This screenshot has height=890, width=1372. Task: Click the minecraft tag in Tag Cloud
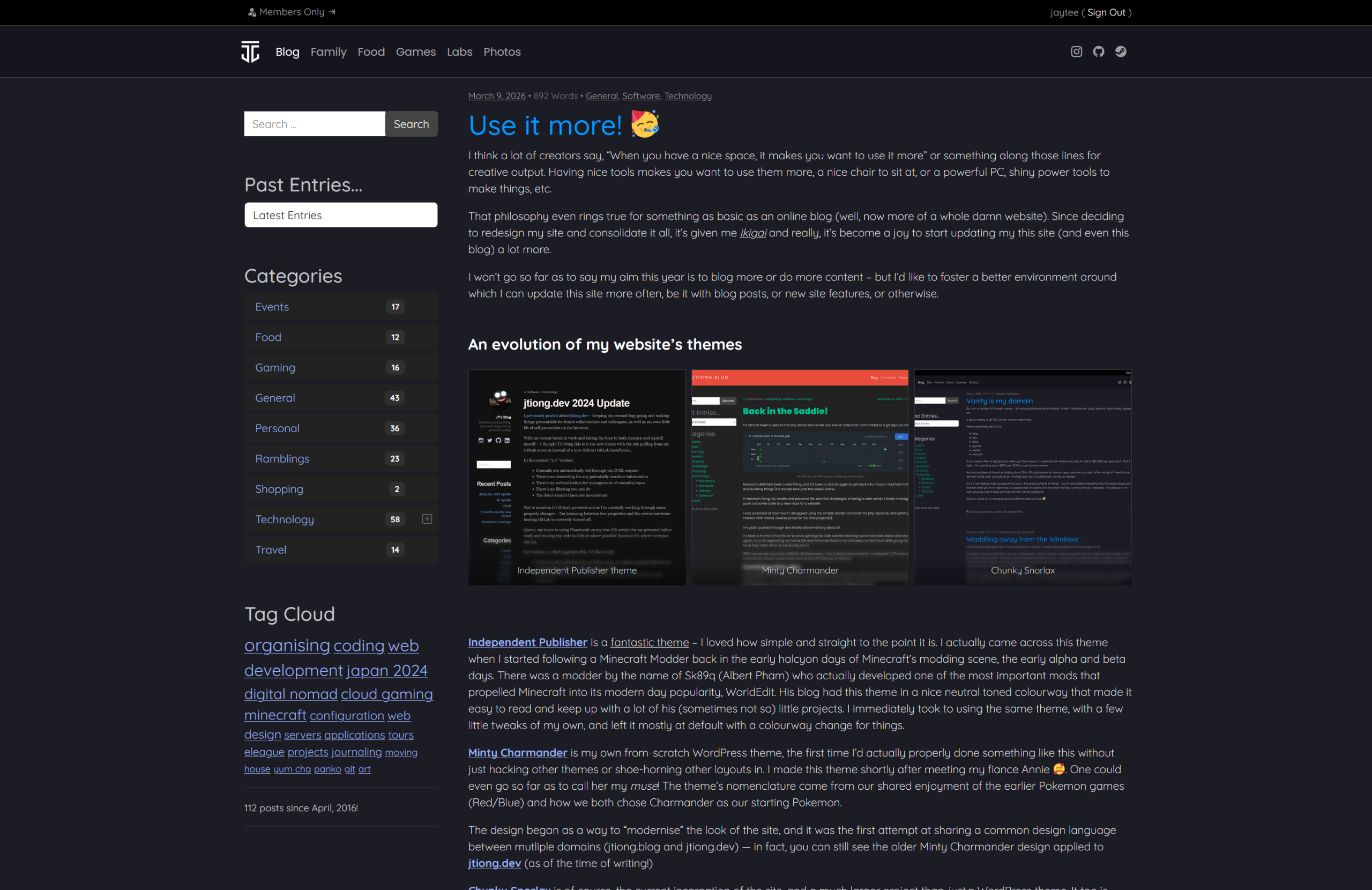click(x=275, y=715)
